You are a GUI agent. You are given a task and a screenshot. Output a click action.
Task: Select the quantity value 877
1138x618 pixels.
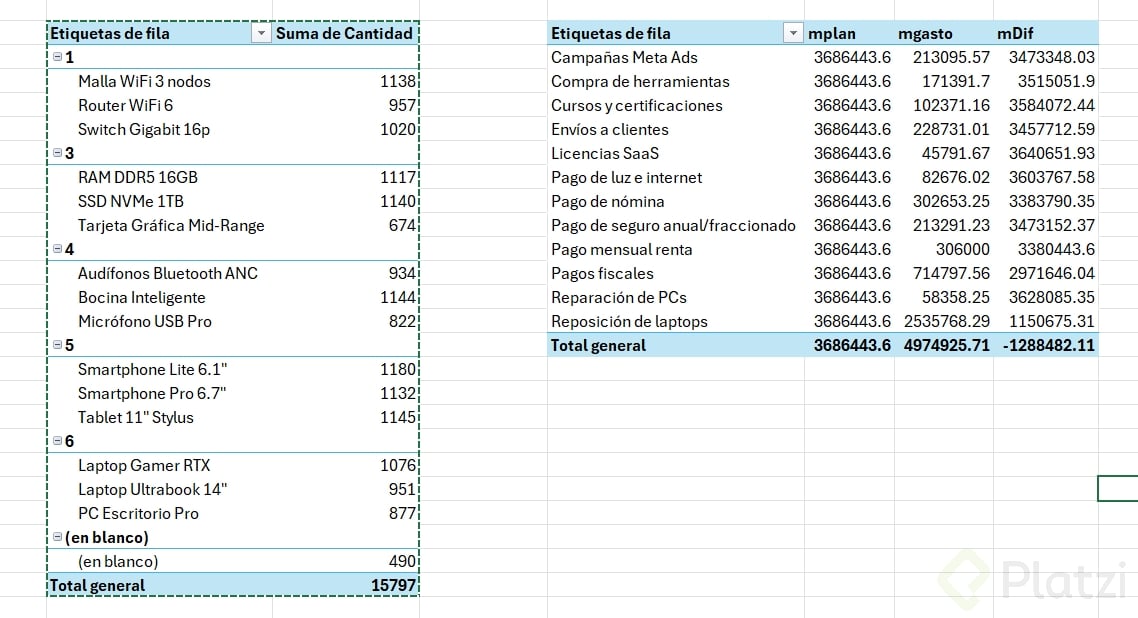(x=402, y=513)
